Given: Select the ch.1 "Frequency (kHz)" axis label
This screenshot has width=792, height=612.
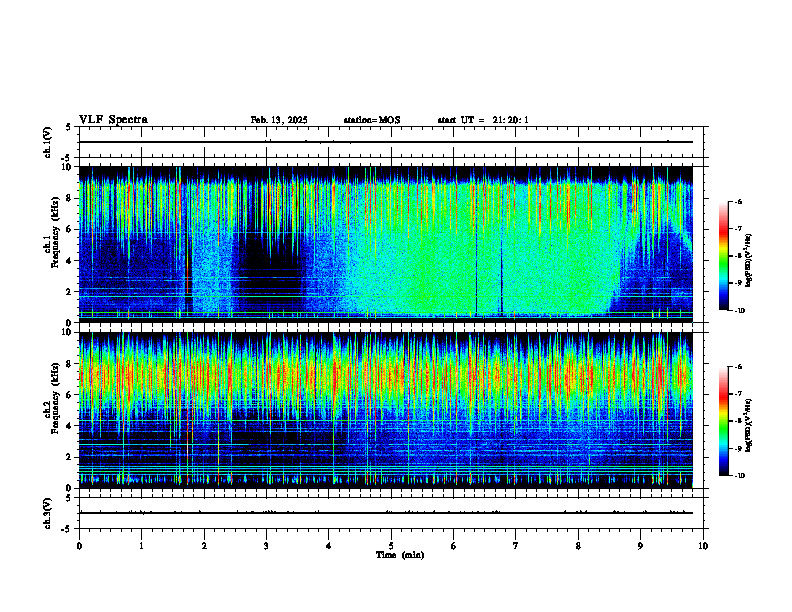Looking at the screenshot, I should pyautogui.click(x=54, y=230).
